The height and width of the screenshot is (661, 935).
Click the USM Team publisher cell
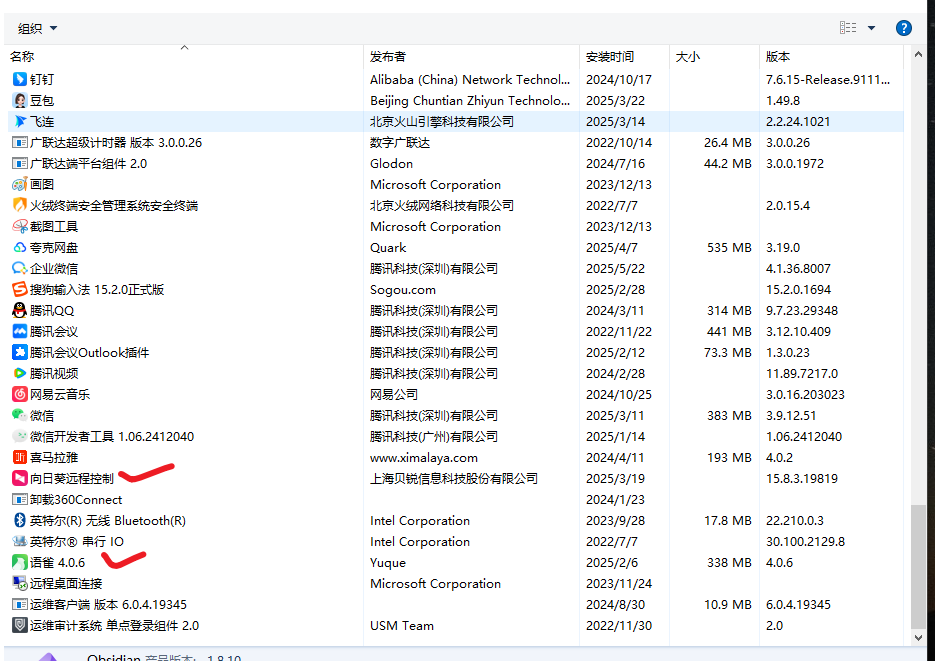click(402, 626)
